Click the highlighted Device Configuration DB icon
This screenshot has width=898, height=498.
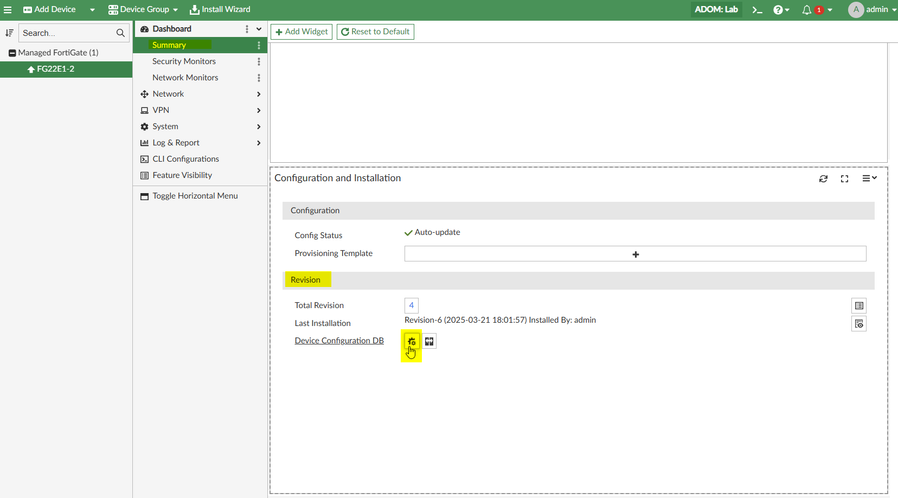coord(411,341)
